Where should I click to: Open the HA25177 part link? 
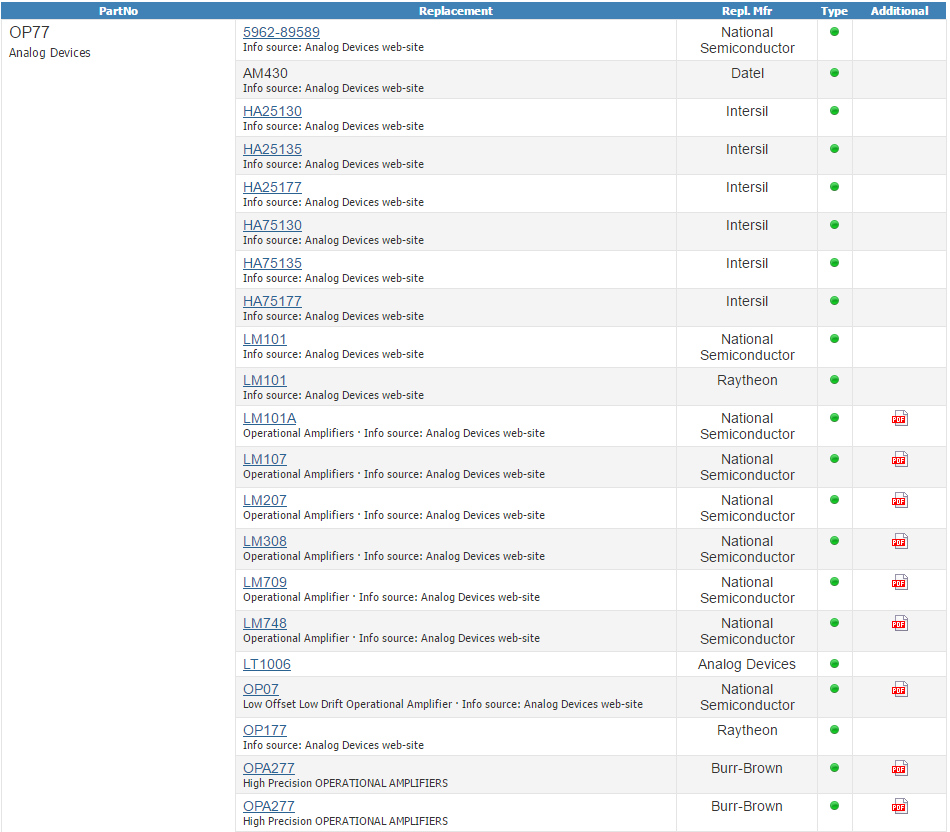(x=272, y=187)
